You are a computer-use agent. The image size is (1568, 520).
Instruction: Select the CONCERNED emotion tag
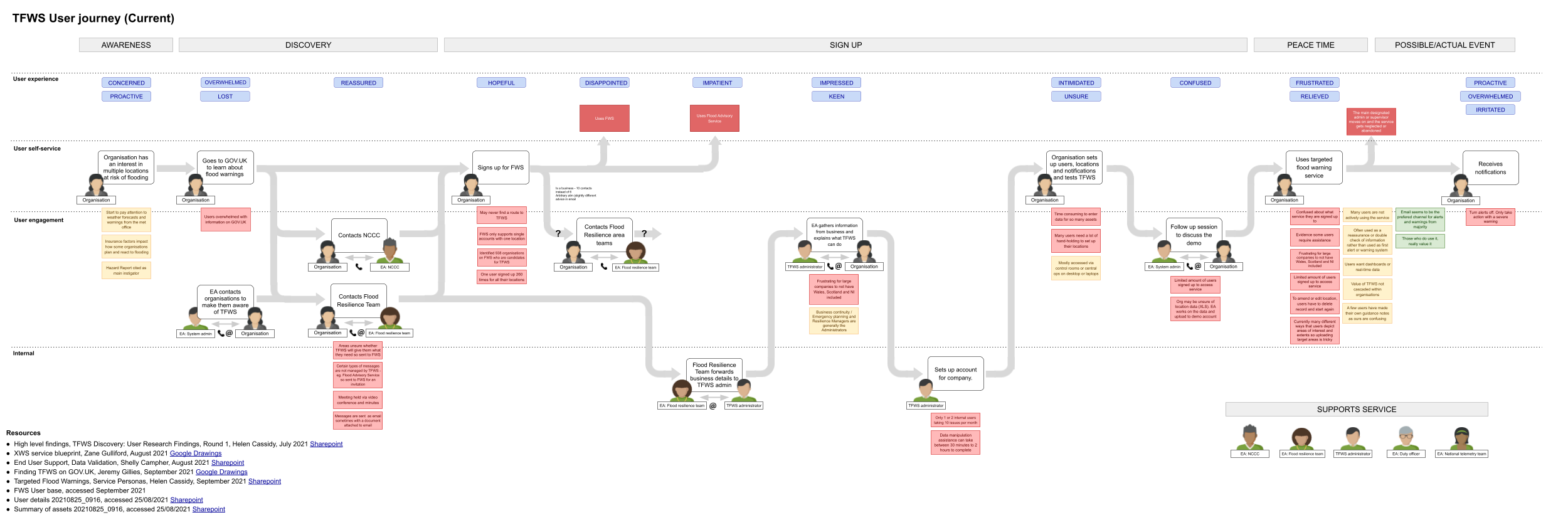point(126,83)
